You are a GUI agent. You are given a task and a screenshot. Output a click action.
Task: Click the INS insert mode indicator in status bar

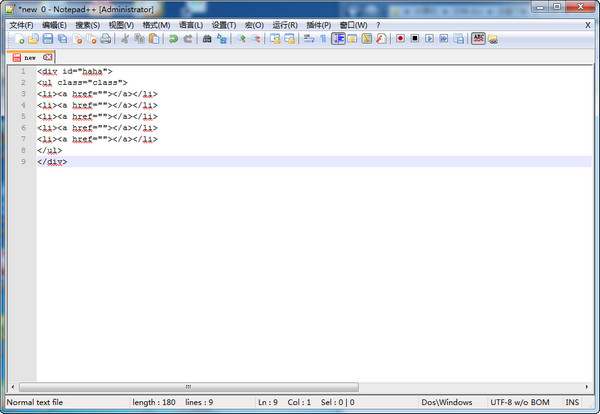click(573, 402)
